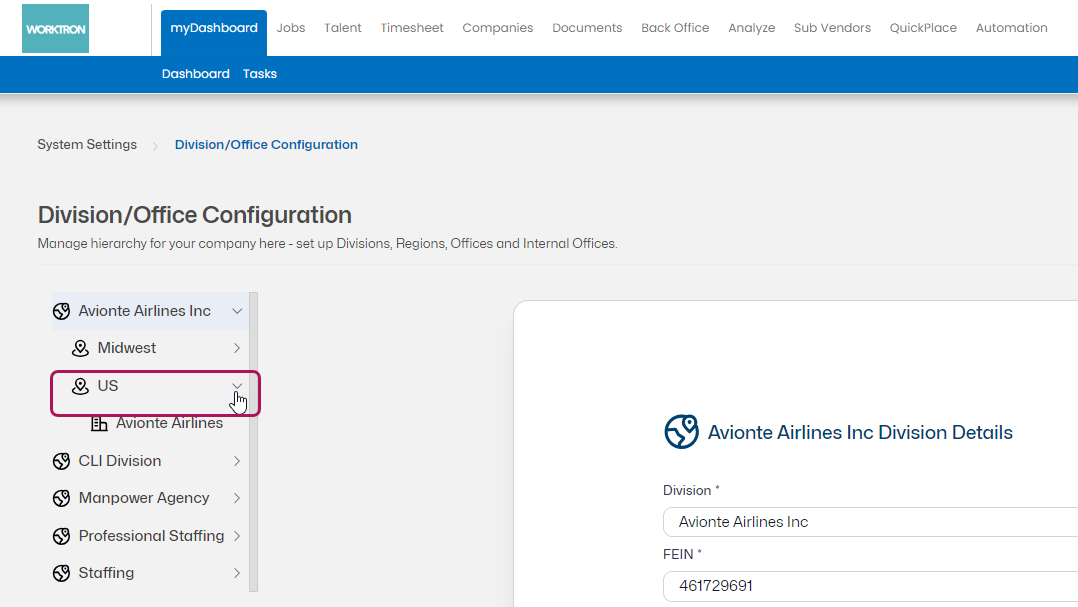Open the Companies menu
Screen dimensions: 1078x607
(498, 28)
